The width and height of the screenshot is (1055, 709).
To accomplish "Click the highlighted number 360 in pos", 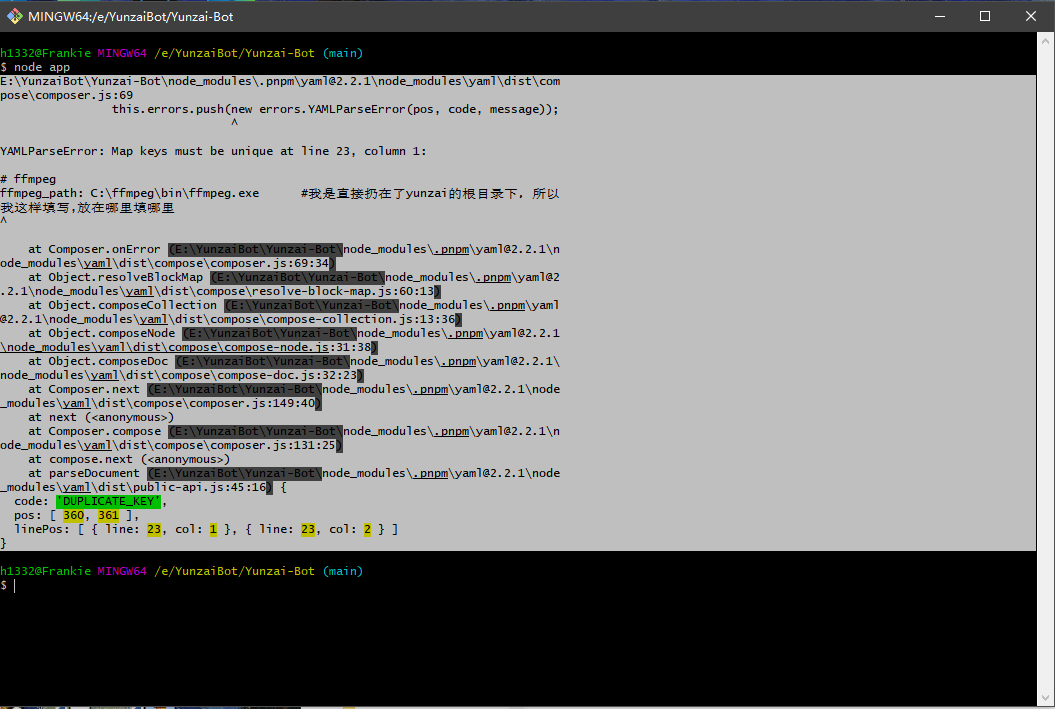I will pos(73,515).
